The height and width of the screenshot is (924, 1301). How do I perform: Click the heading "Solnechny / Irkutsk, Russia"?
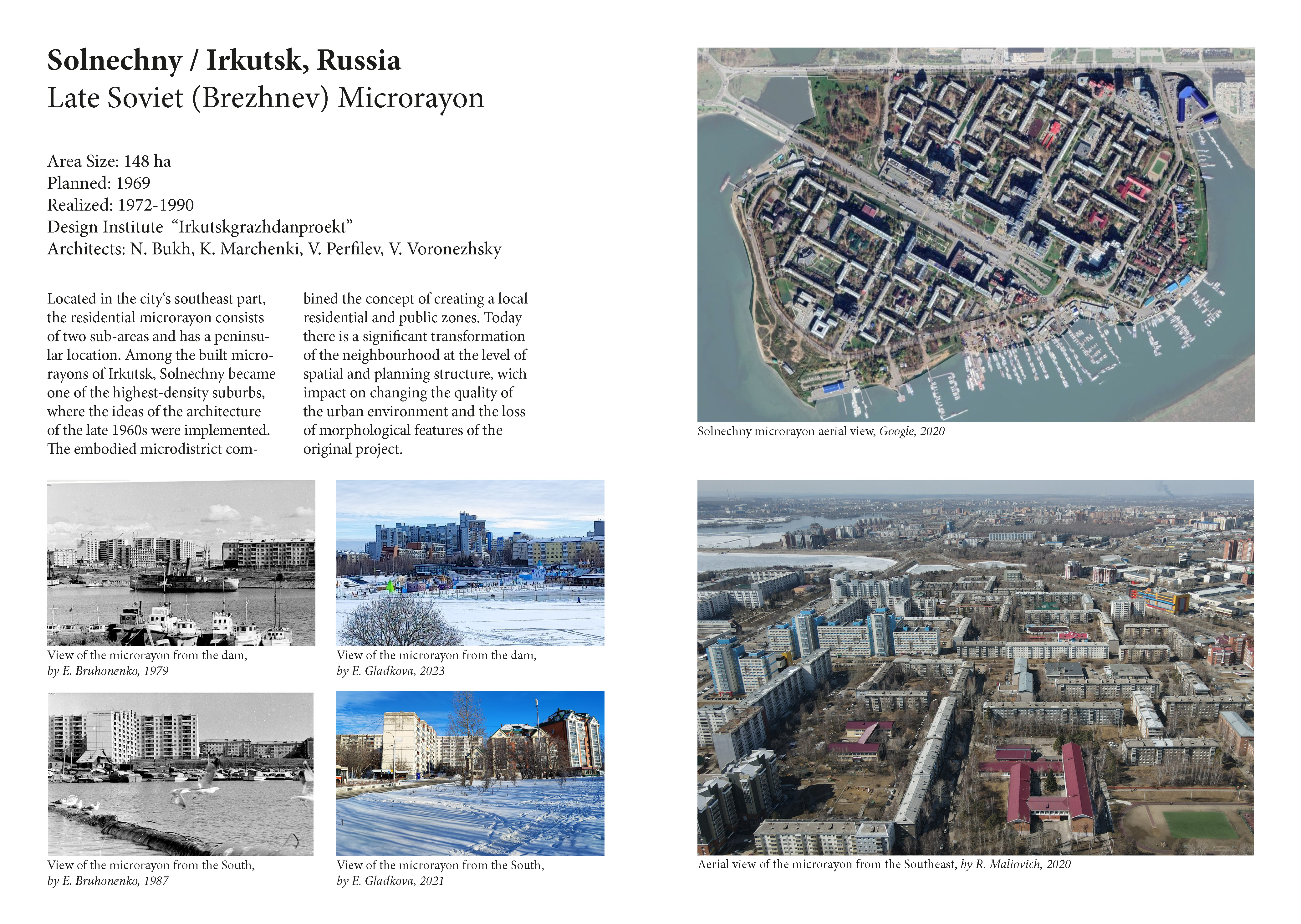[x=224, y=60]
